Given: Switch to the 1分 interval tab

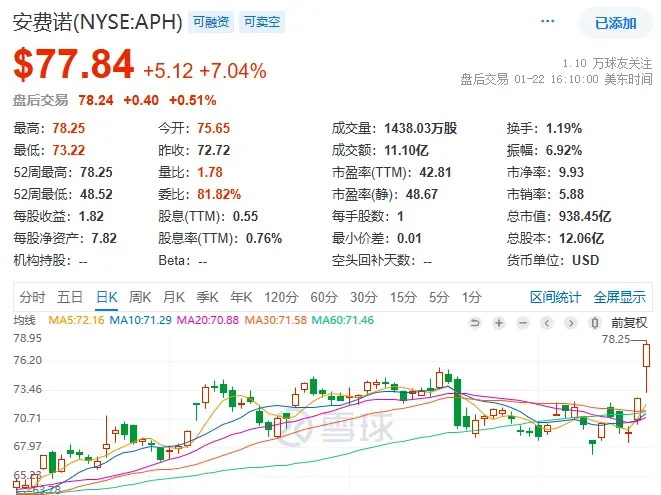Looking at the screenshot, I should 471,297.
